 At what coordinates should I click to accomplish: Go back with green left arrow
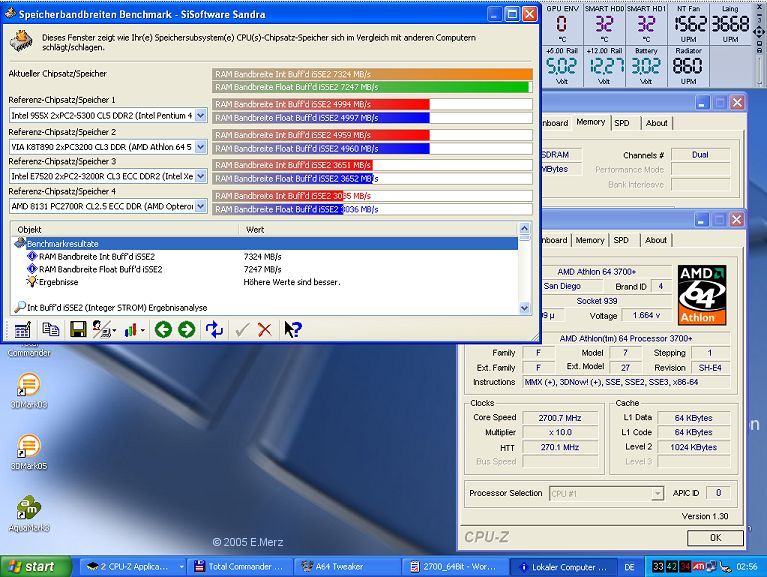(x=163, y=330)
